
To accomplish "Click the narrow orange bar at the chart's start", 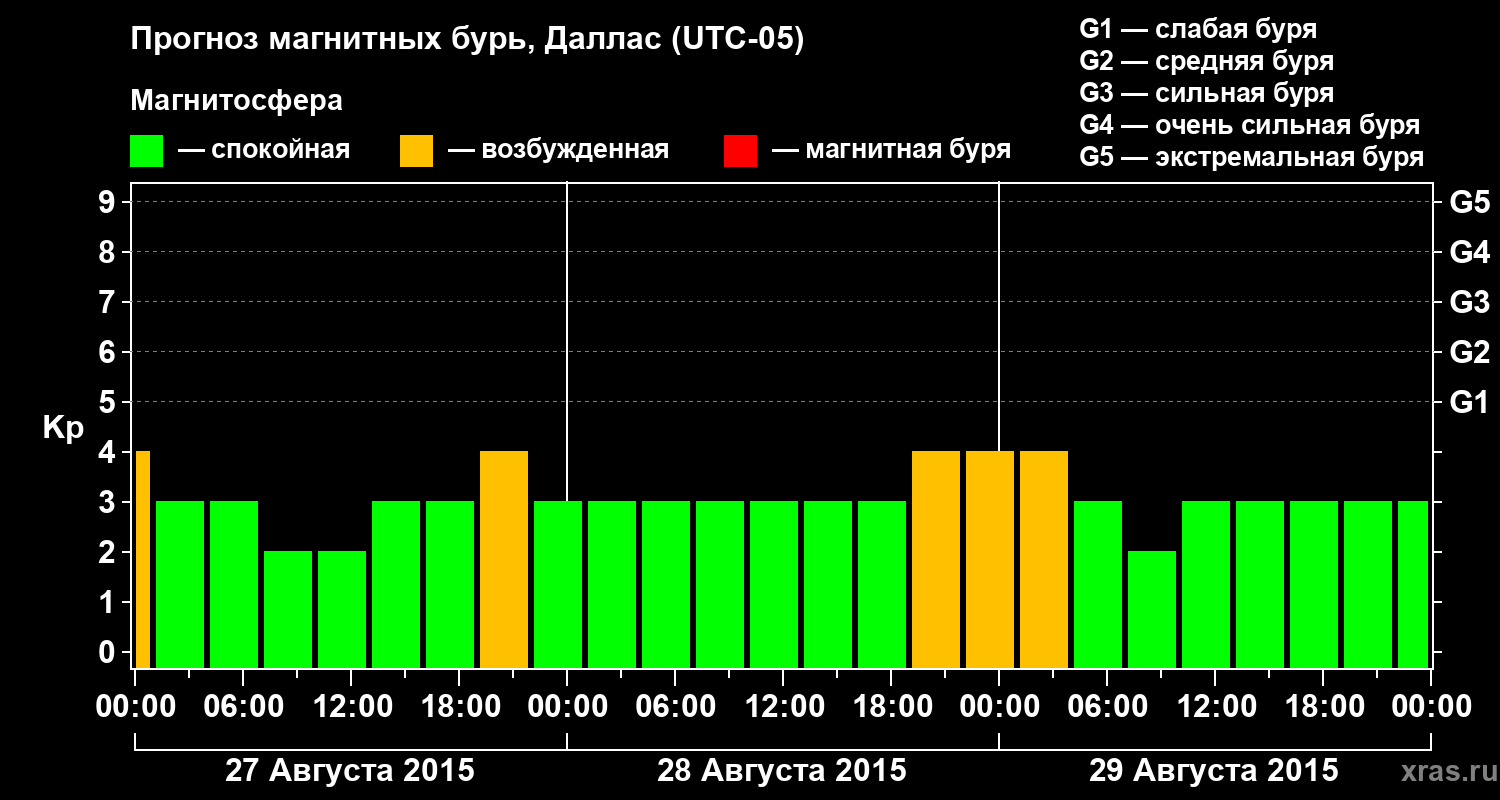I will 143,559.
